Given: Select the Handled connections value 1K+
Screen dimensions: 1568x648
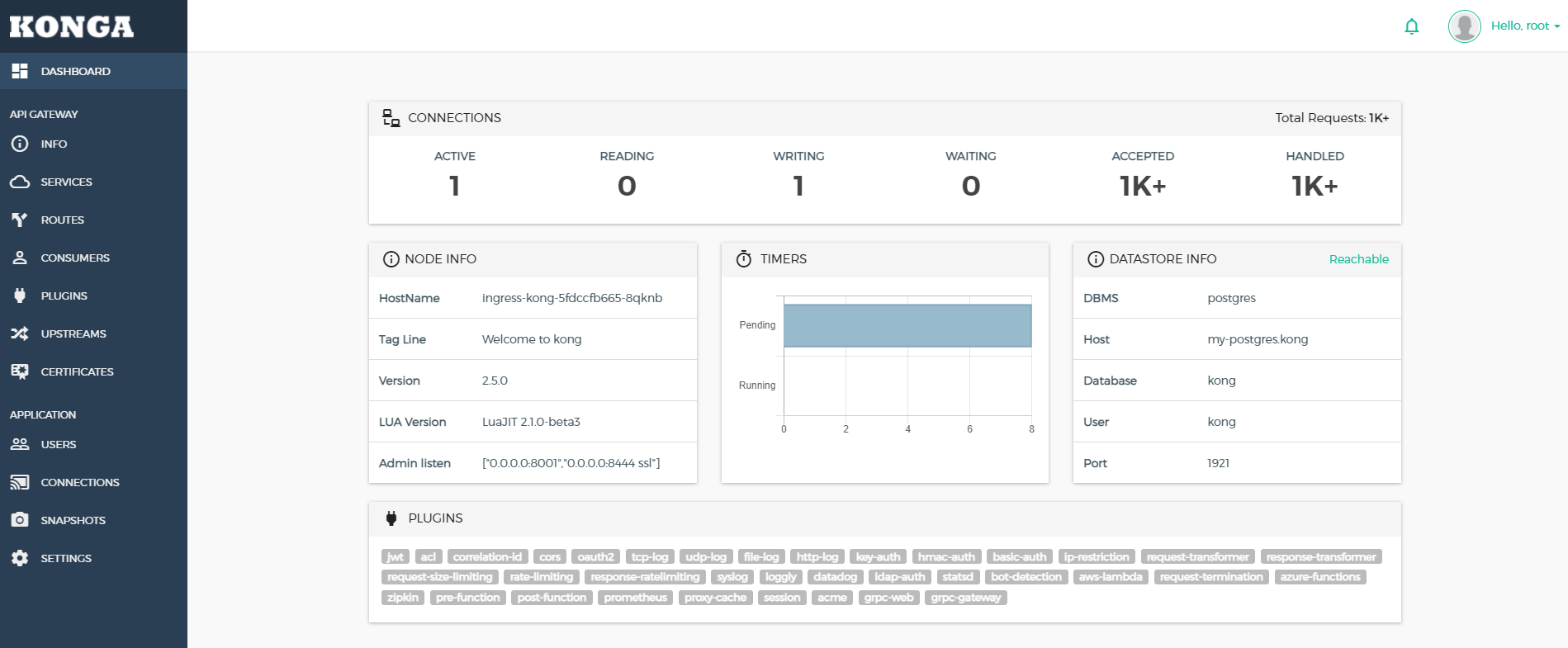Looking at the screenshot, I should 1315,187.
